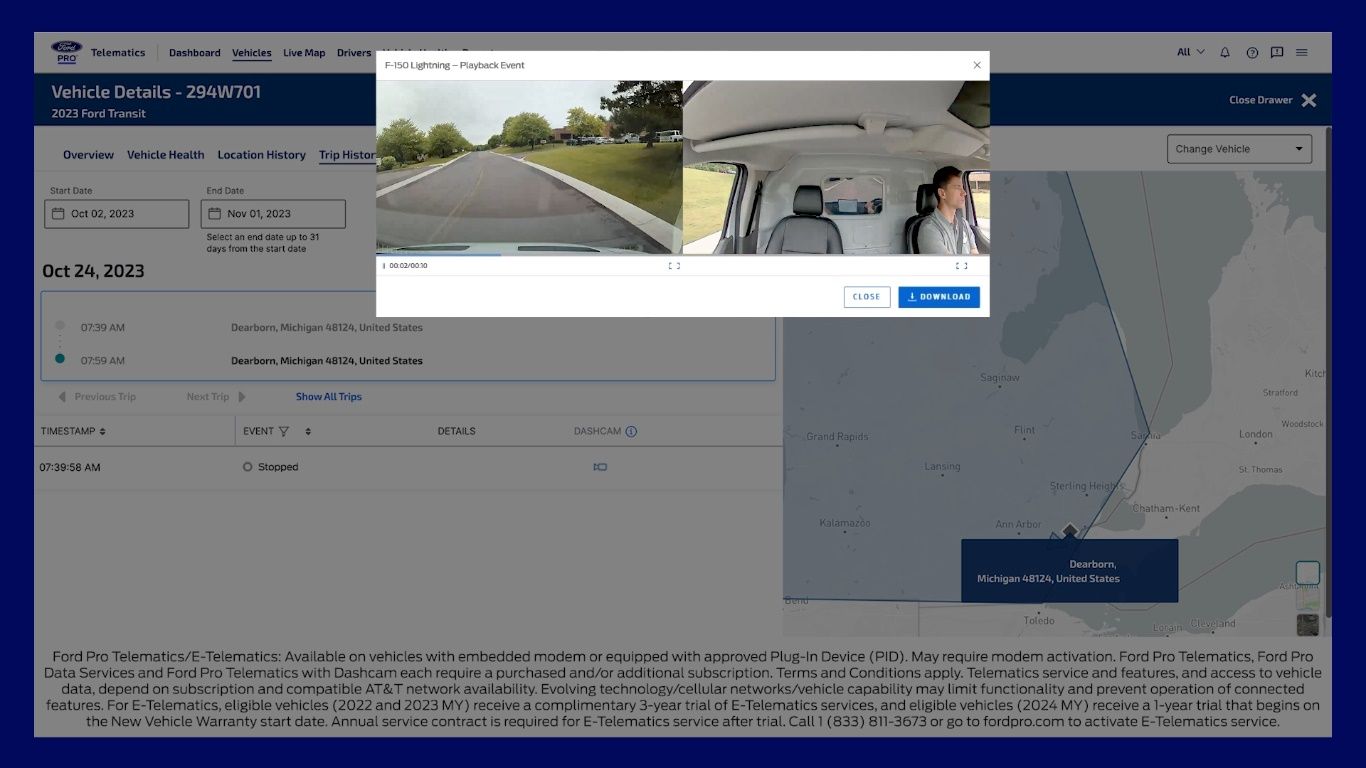Click the Dearborn map location popup
Image resolution: width=1366 pixels, height=768 pixels.
tap(1069, 571)
